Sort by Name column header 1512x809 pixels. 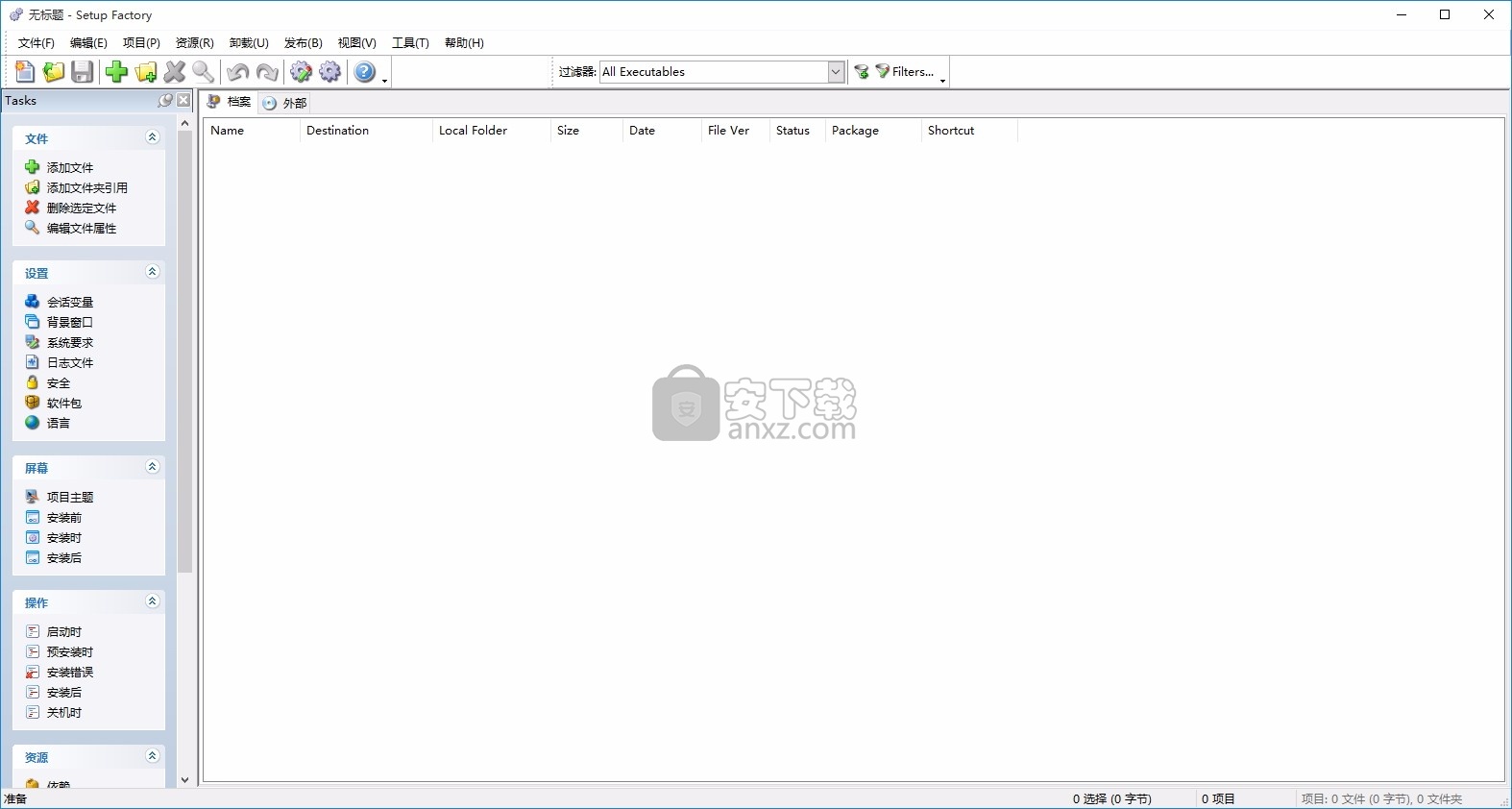252,131
